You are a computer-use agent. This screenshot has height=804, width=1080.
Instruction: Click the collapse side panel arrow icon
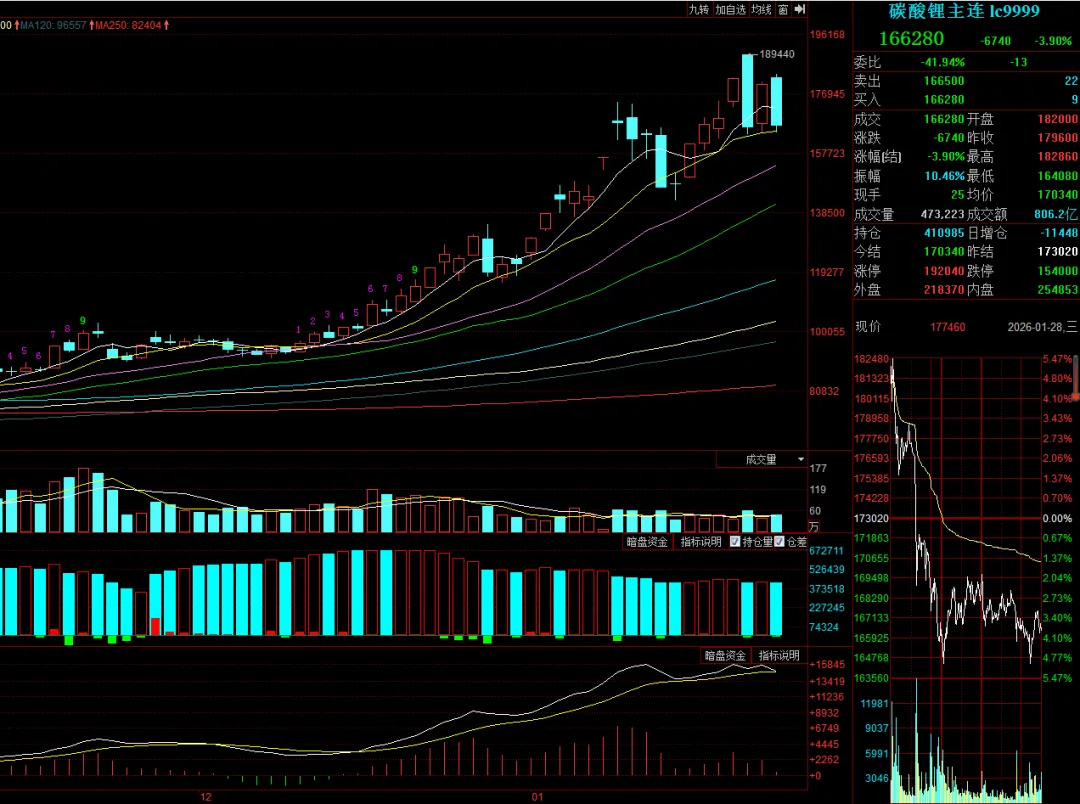(800, 10)
